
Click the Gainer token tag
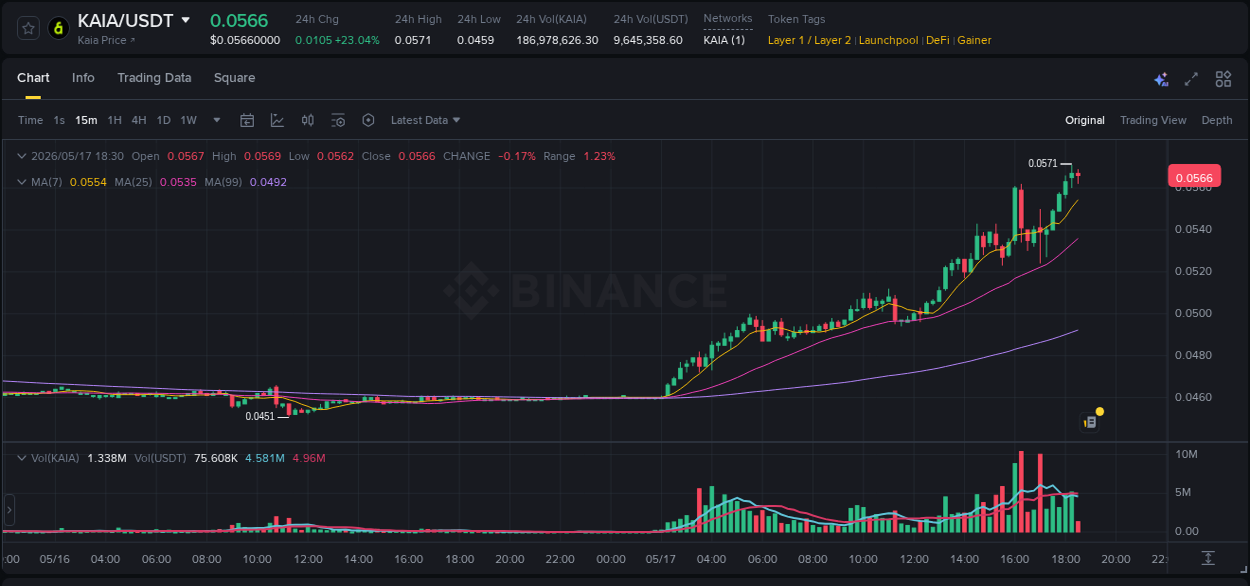tap(975, 40)
